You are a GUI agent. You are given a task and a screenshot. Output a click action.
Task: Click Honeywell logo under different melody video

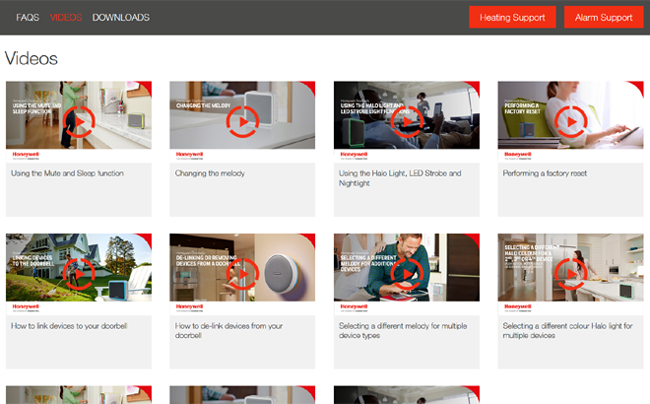pos(354,308)
